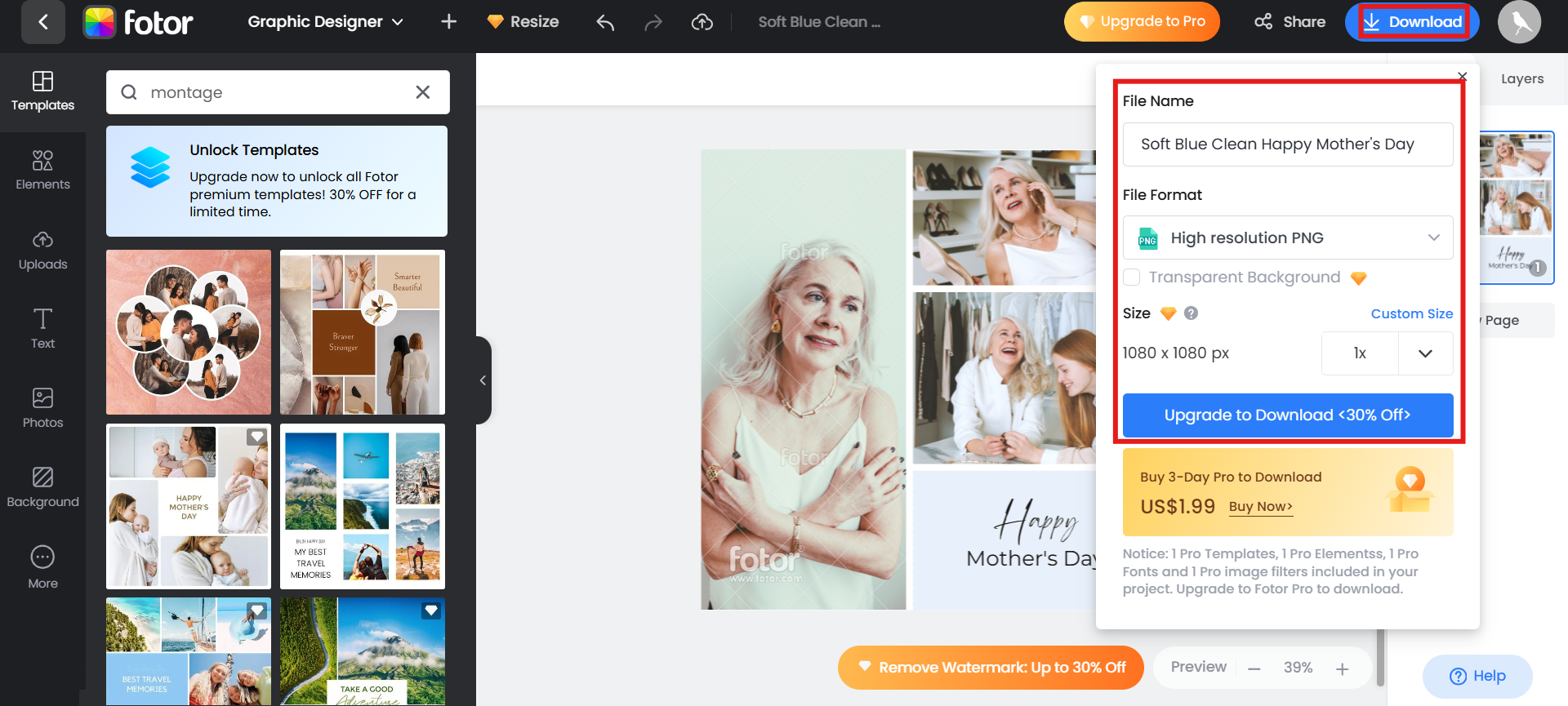This screenshot has height=706, width=1568.
Task: Click the 39% zoom level
Action: point(1298,668)
